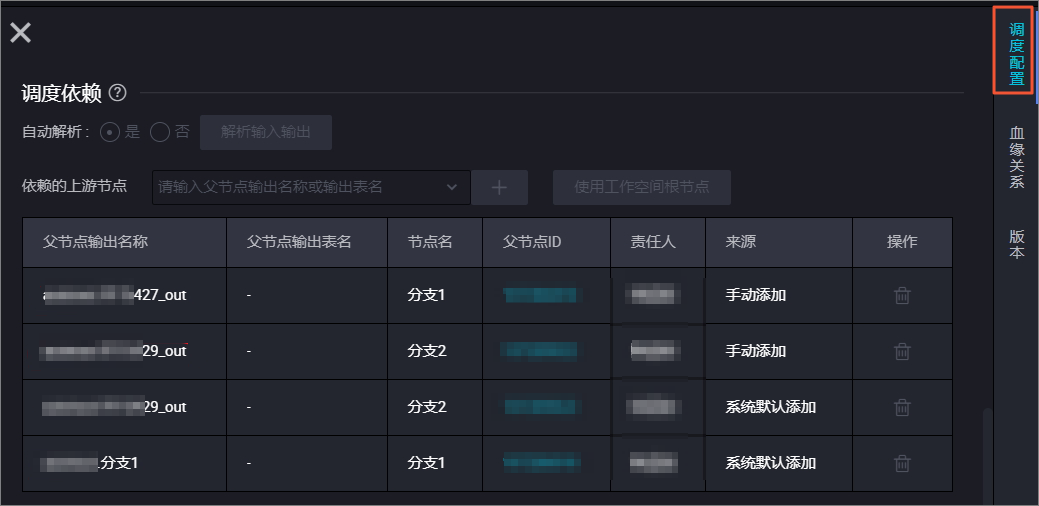Select the 是 auto-parse radio button
Screen dimensions: 1039x506
[110, 132]
